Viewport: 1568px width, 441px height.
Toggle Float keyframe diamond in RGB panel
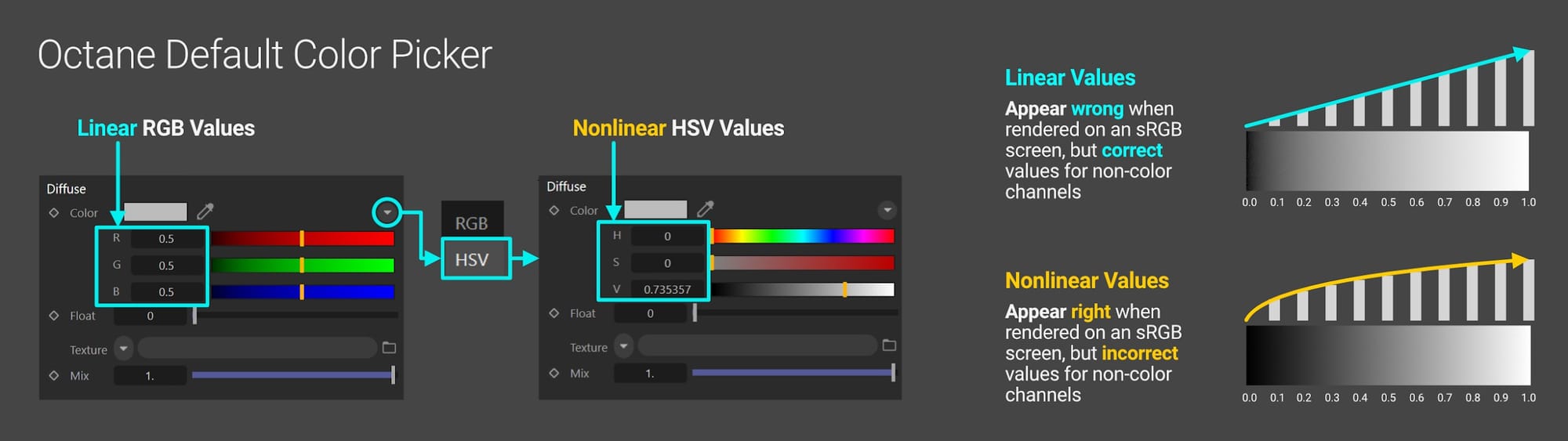[54, 316]
